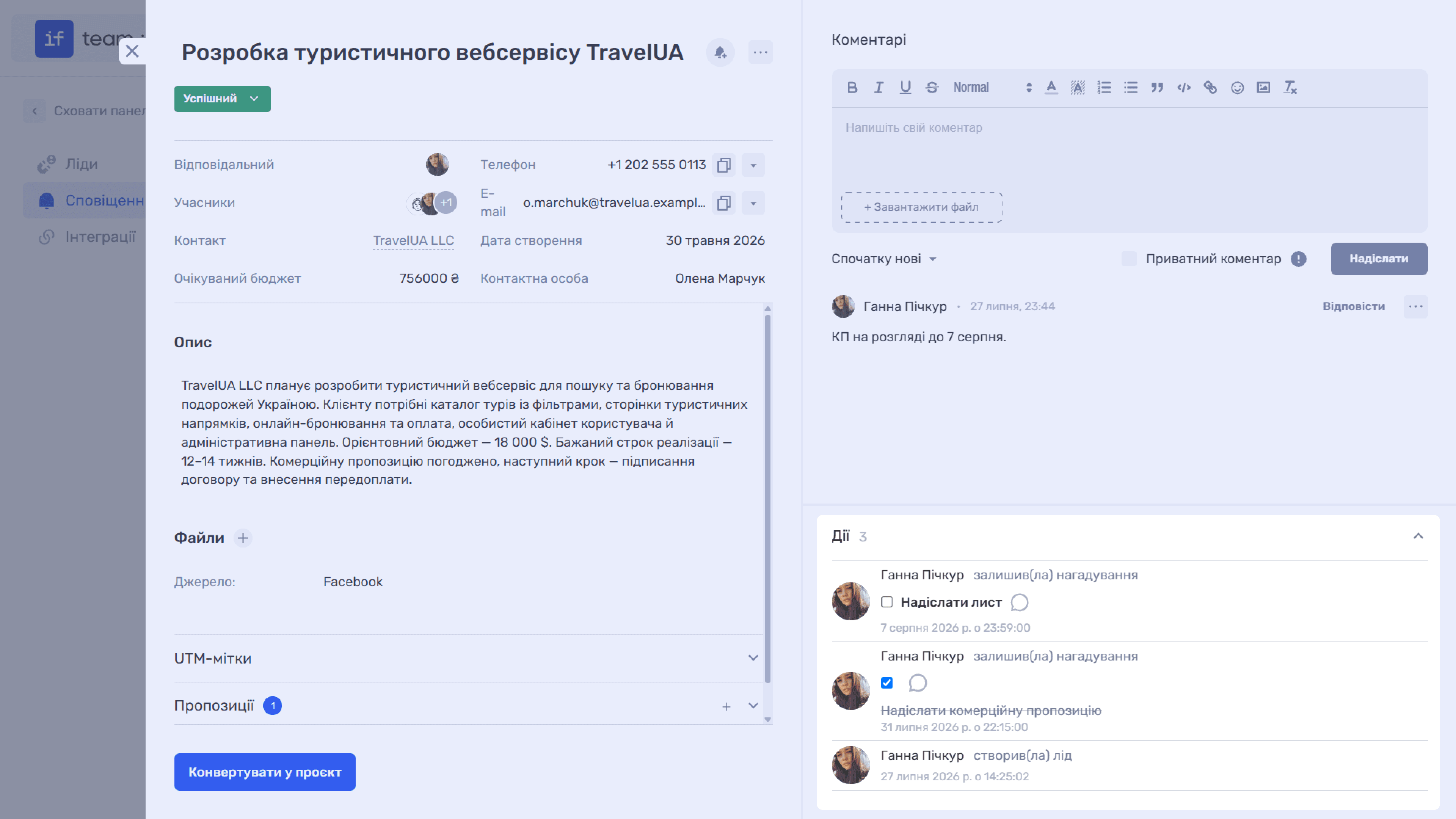1456x819 pixels.
Task: Insert an ordered numbered list
Action: [1104, 88]
